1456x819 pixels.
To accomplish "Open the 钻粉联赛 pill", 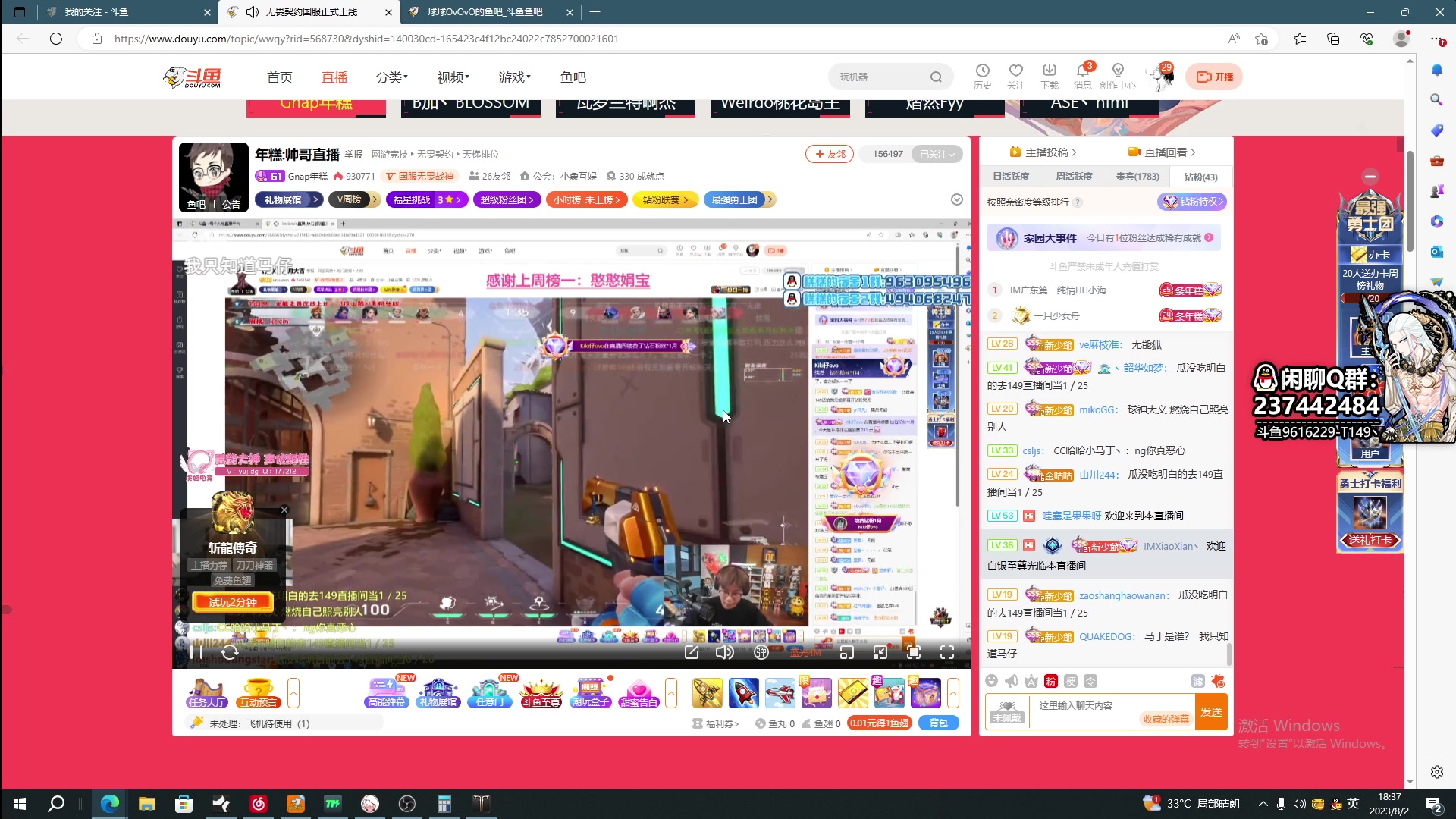I will pyautogui.click(x=665, y=199).
